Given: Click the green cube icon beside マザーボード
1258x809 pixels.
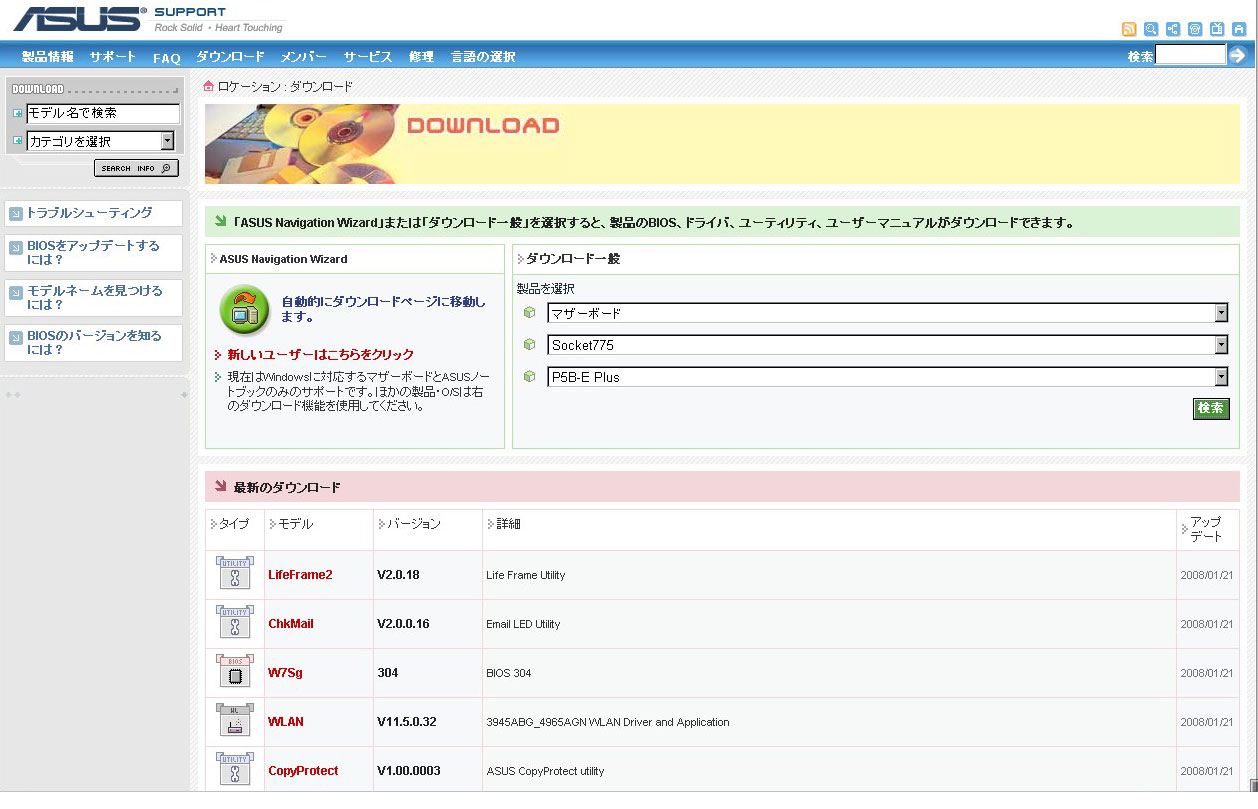Looking at the screenshot, I should click(x=530, y=313).
